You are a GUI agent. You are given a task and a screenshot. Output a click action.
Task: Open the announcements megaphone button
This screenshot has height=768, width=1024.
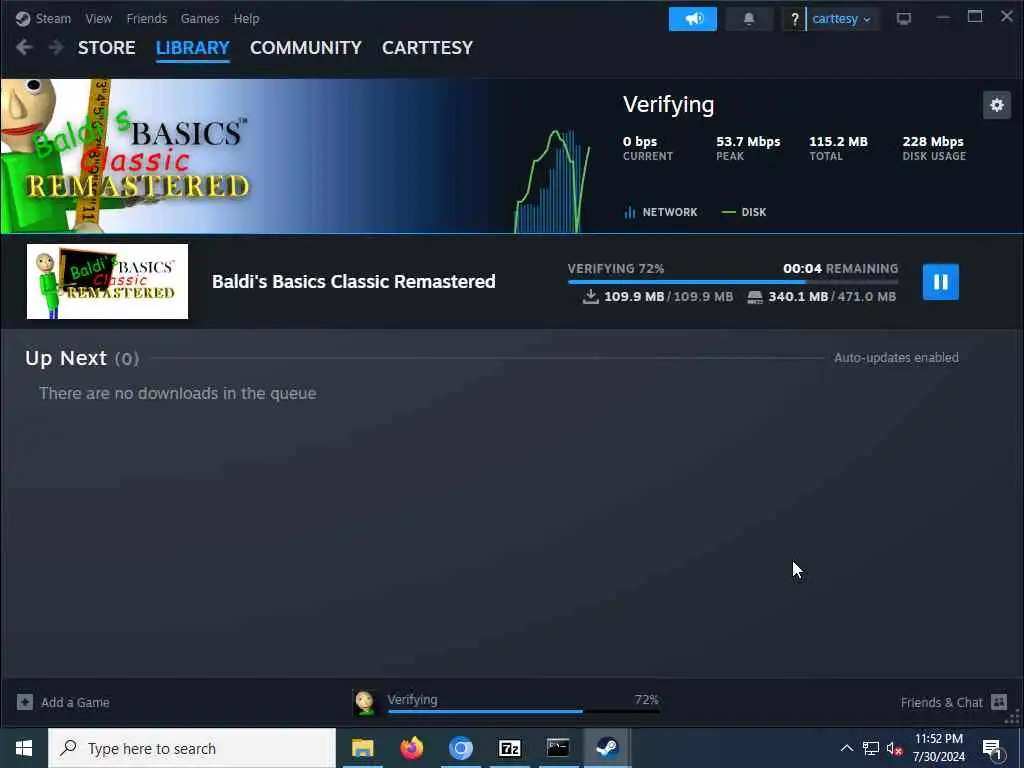tap(692, 19)
